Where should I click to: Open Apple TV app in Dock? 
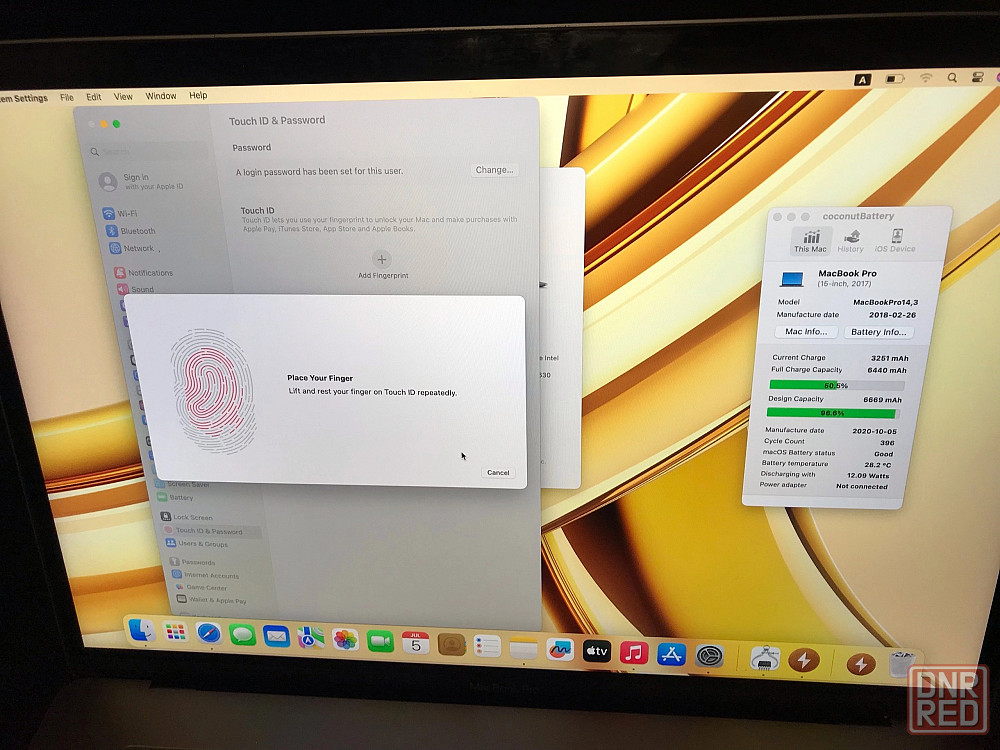click(x=597, y=651)
